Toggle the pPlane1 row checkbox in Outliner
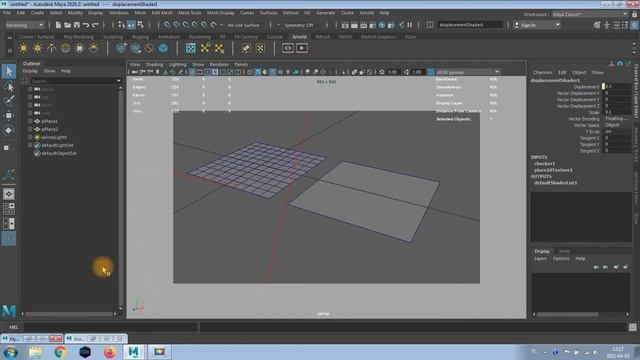The width and height of the screenshot is (640, 360). point(30,121)
